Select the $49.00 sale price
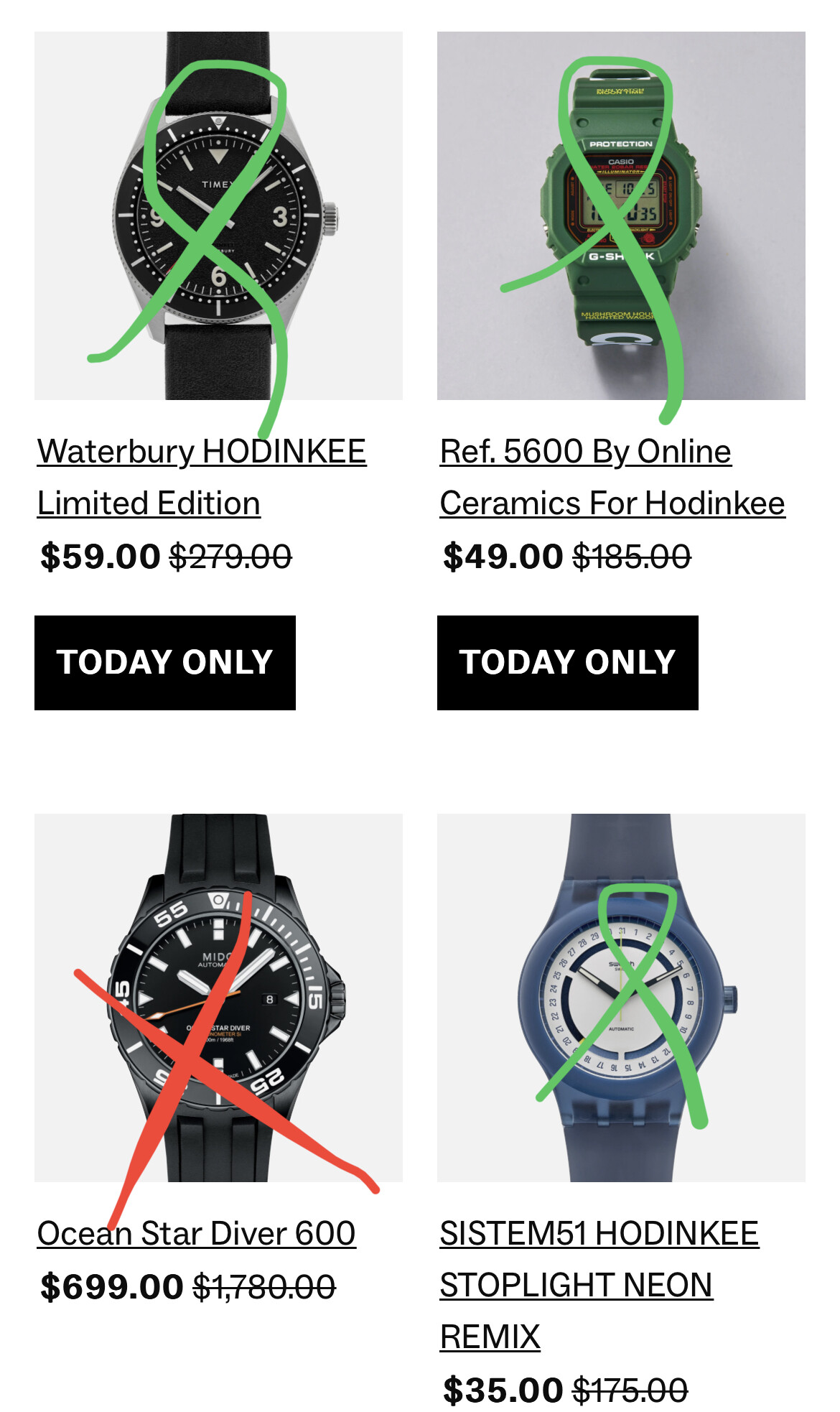The height and width of the screenshot is (1412, 840). pyautogui.click(x=503, y=557)
